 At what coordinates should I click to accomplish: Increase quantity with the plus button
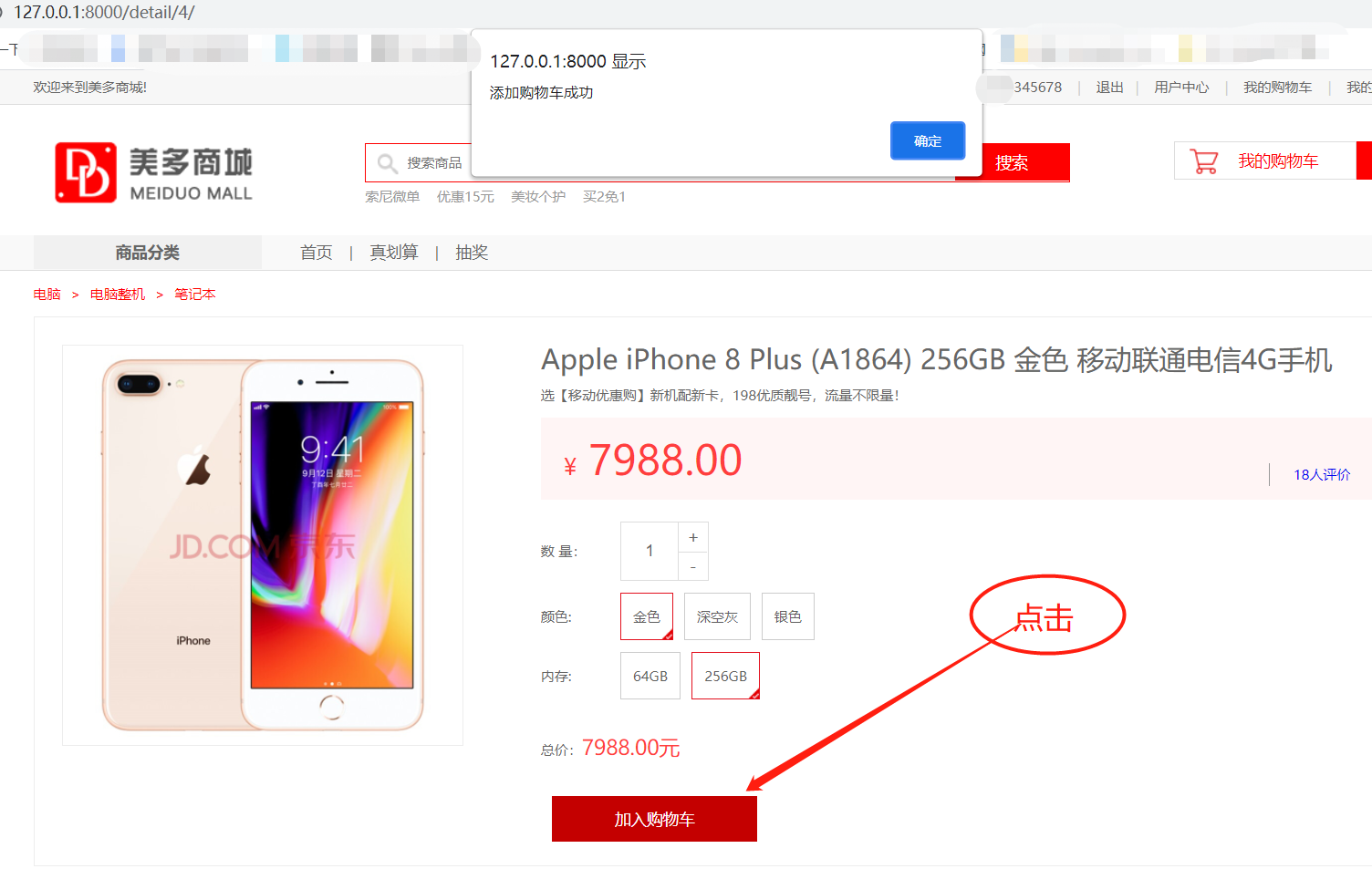693,537
